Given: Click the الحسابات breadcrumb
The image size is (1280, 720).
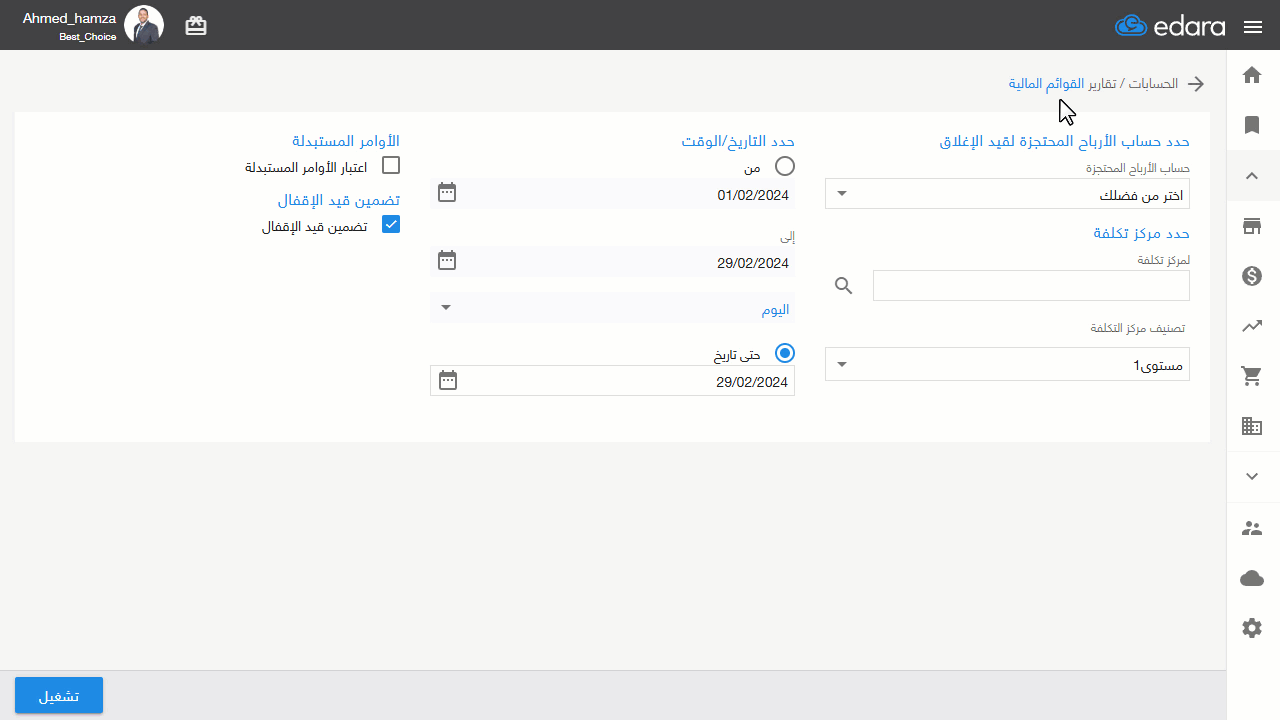Looking at the screenshot, I should point(1153,83).
